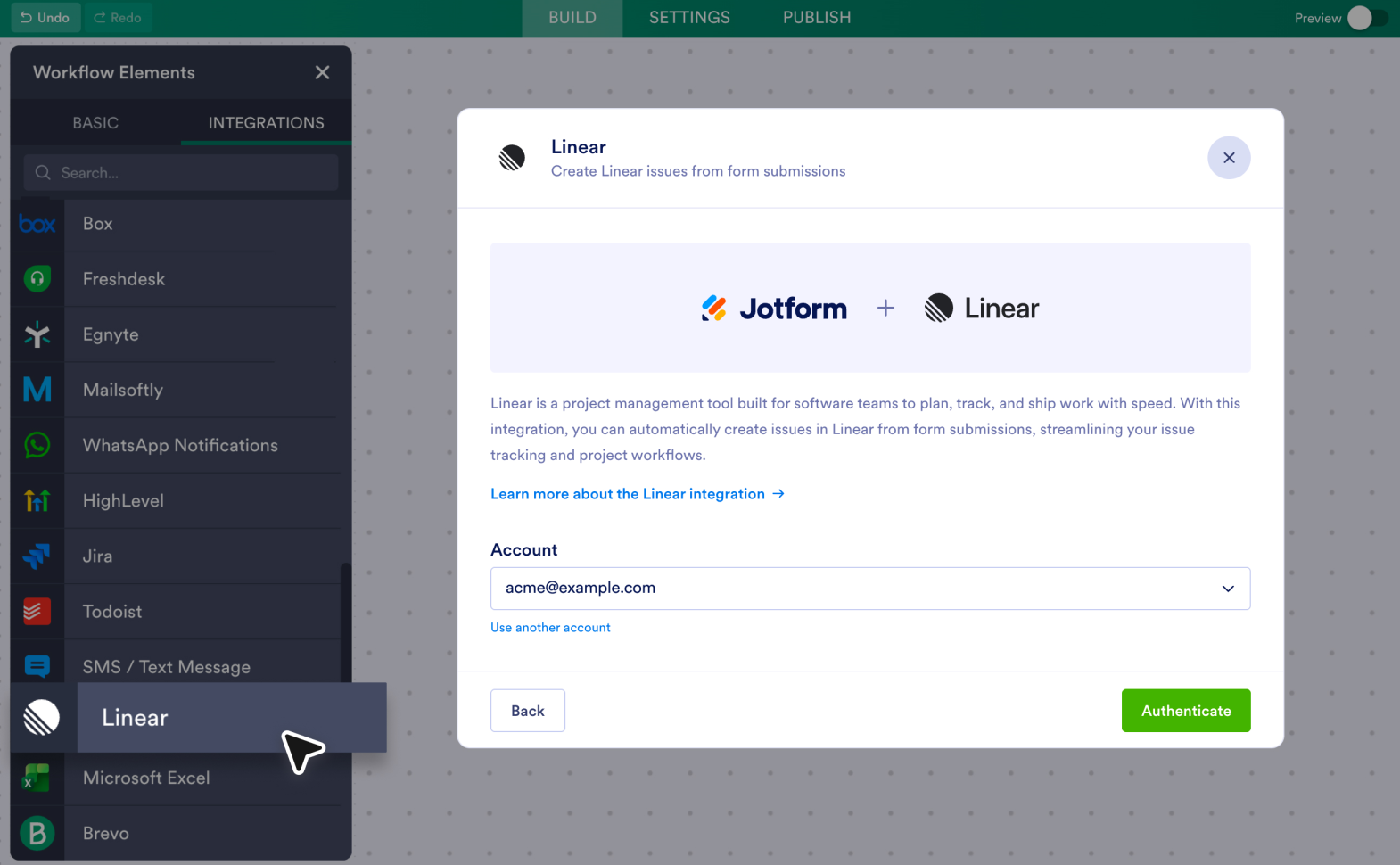The height and width of the screenshot is (865, 1400).
Task: Click the Authenticate button
Action: [1186, 711]
